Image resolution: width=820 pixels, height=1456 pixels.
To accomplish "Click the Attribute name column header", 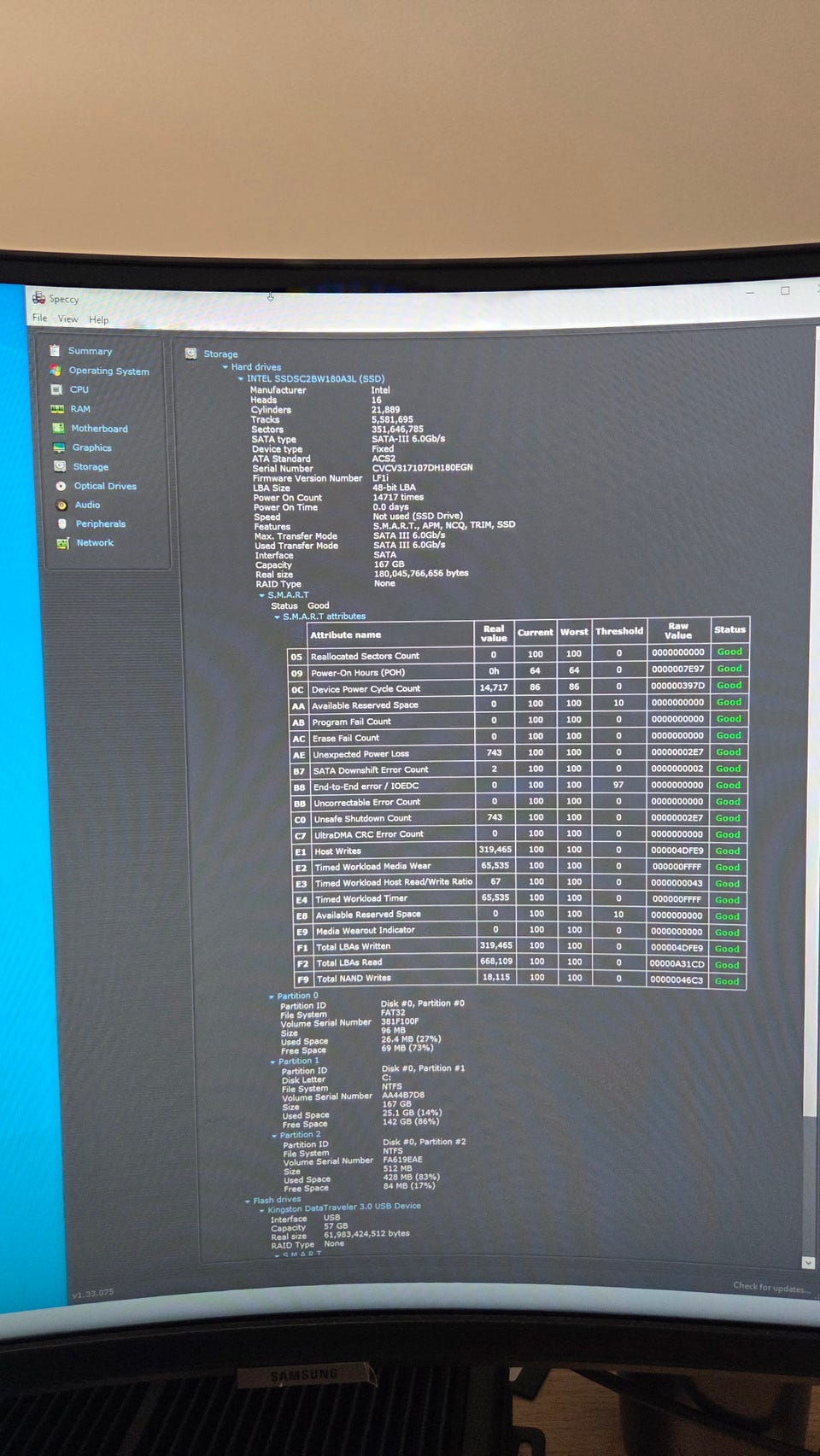I will 390,634.
